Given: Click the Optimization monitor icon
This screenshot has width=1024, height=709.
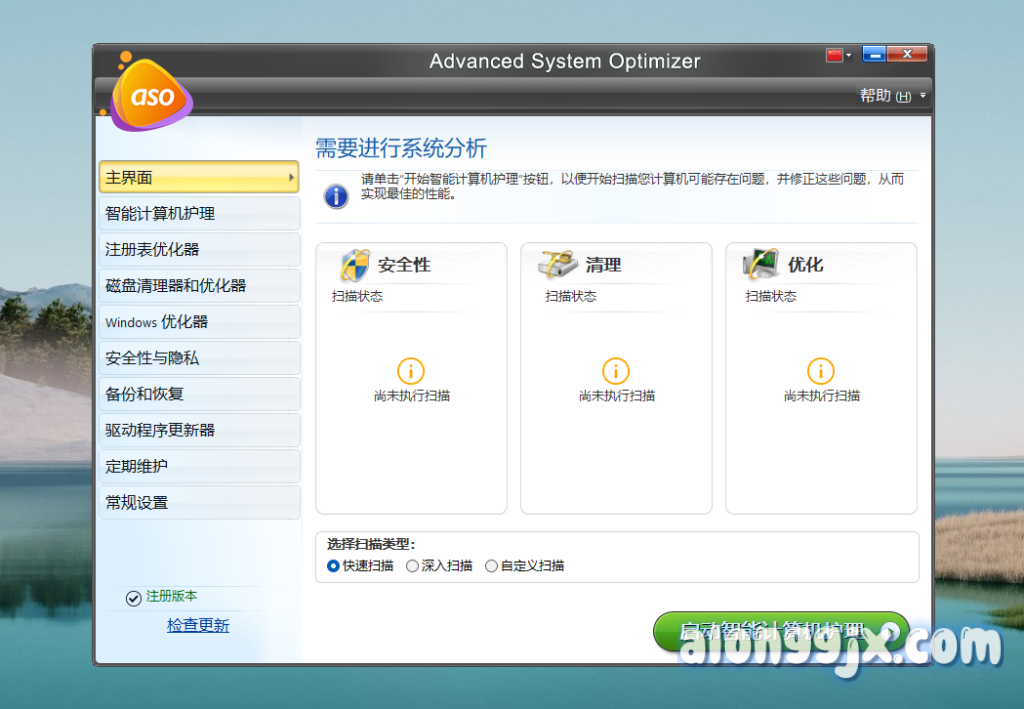Looking at the screenshot, I should (762, 265).
